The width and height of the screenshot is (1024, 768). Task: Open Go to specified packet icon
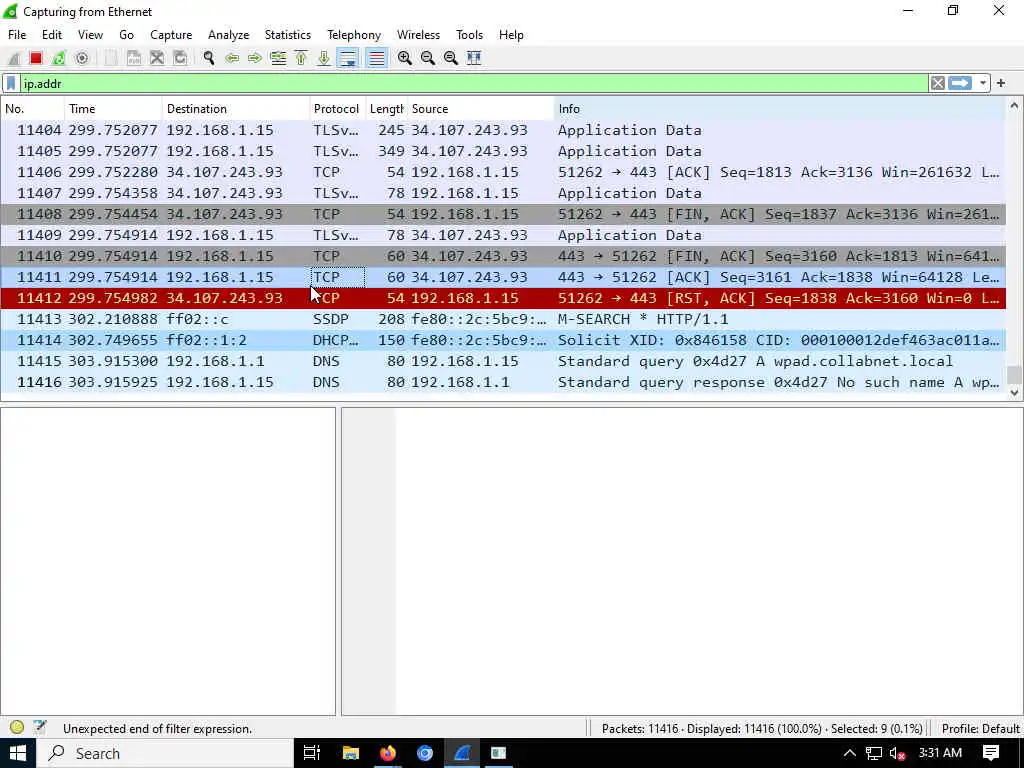pos(278,58)
